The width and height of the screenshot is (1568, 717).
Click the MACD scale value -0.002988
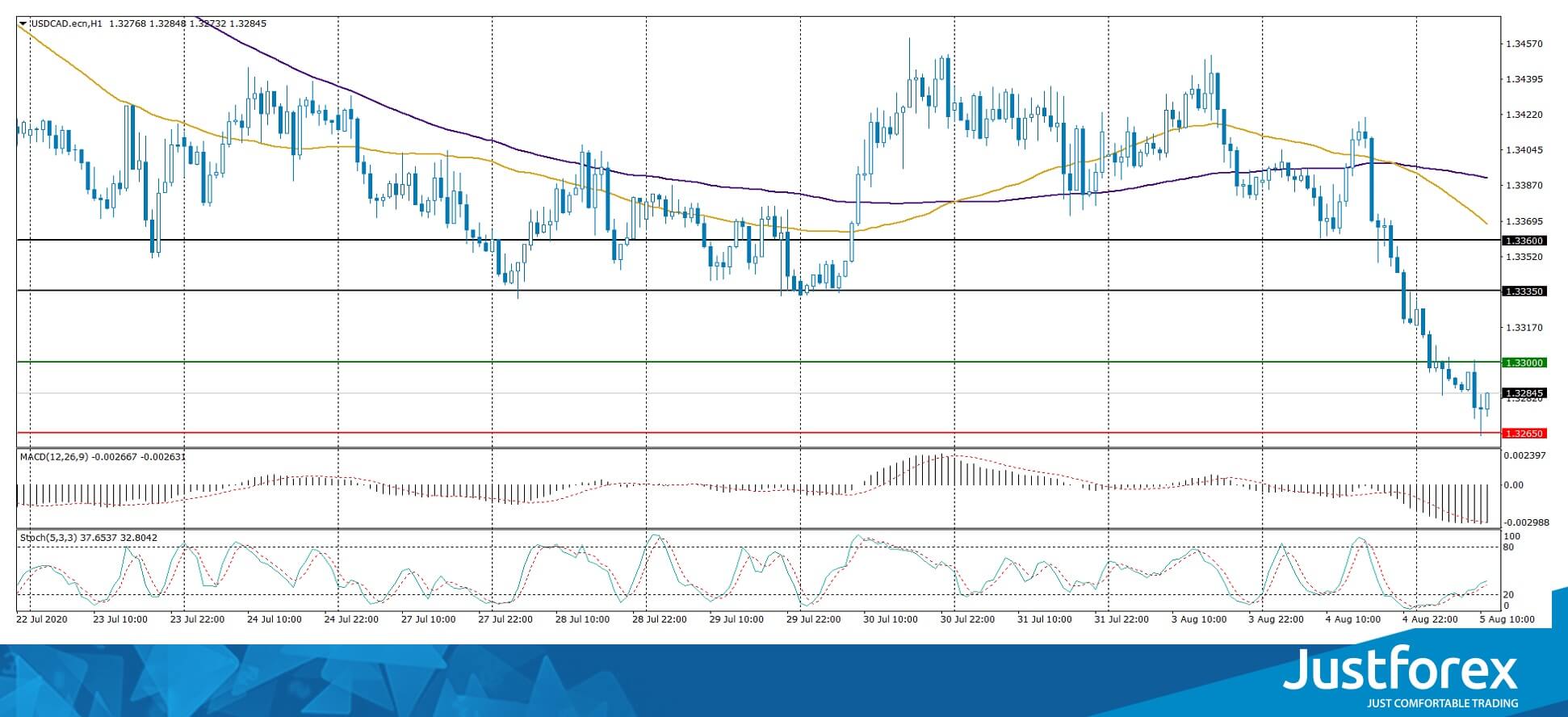click(x=1525, y=522)
